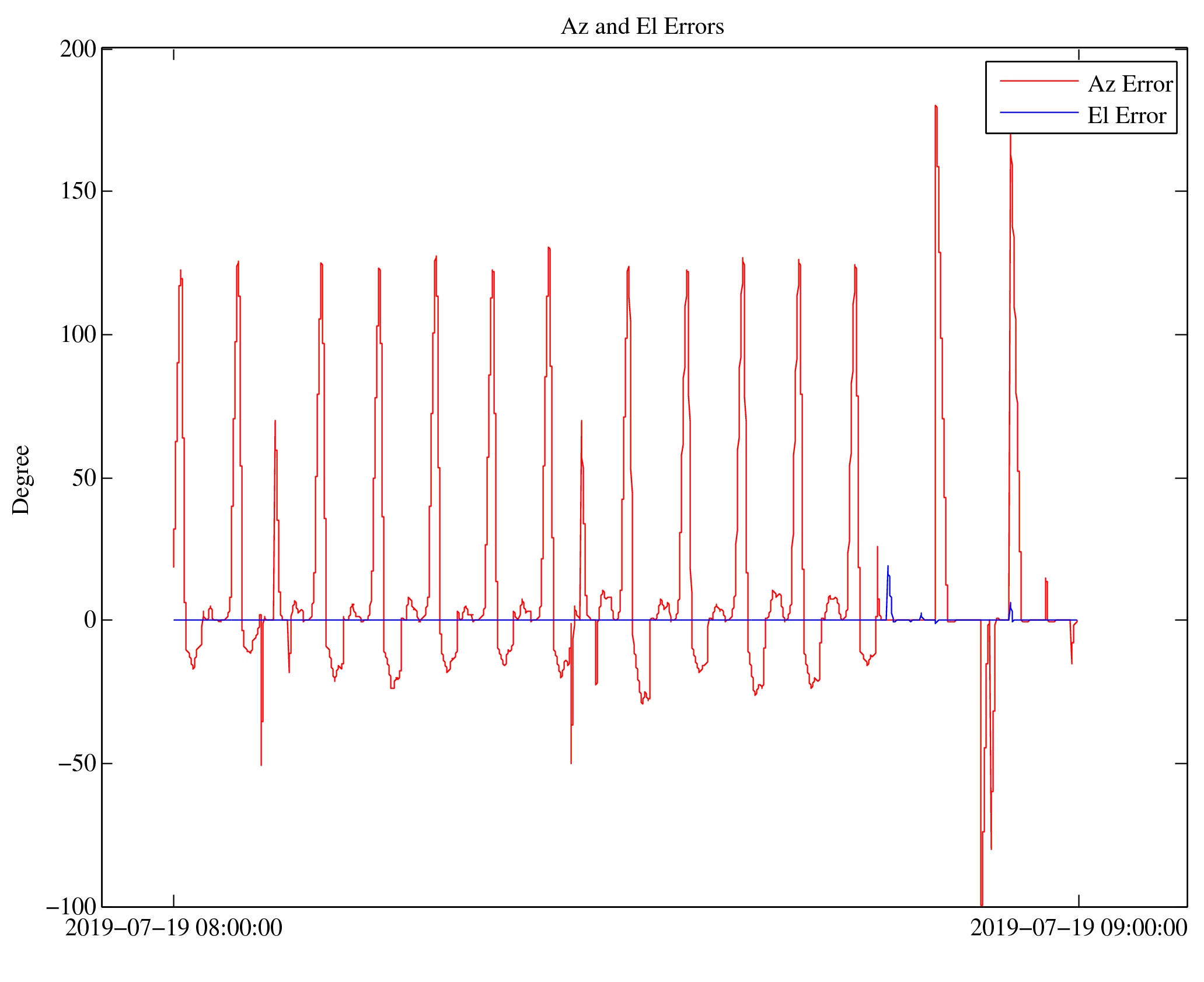This screenshot has height=982, width=1204.
Task: Click the top of the first red peak at the plot's start
Action: point(180,271)
